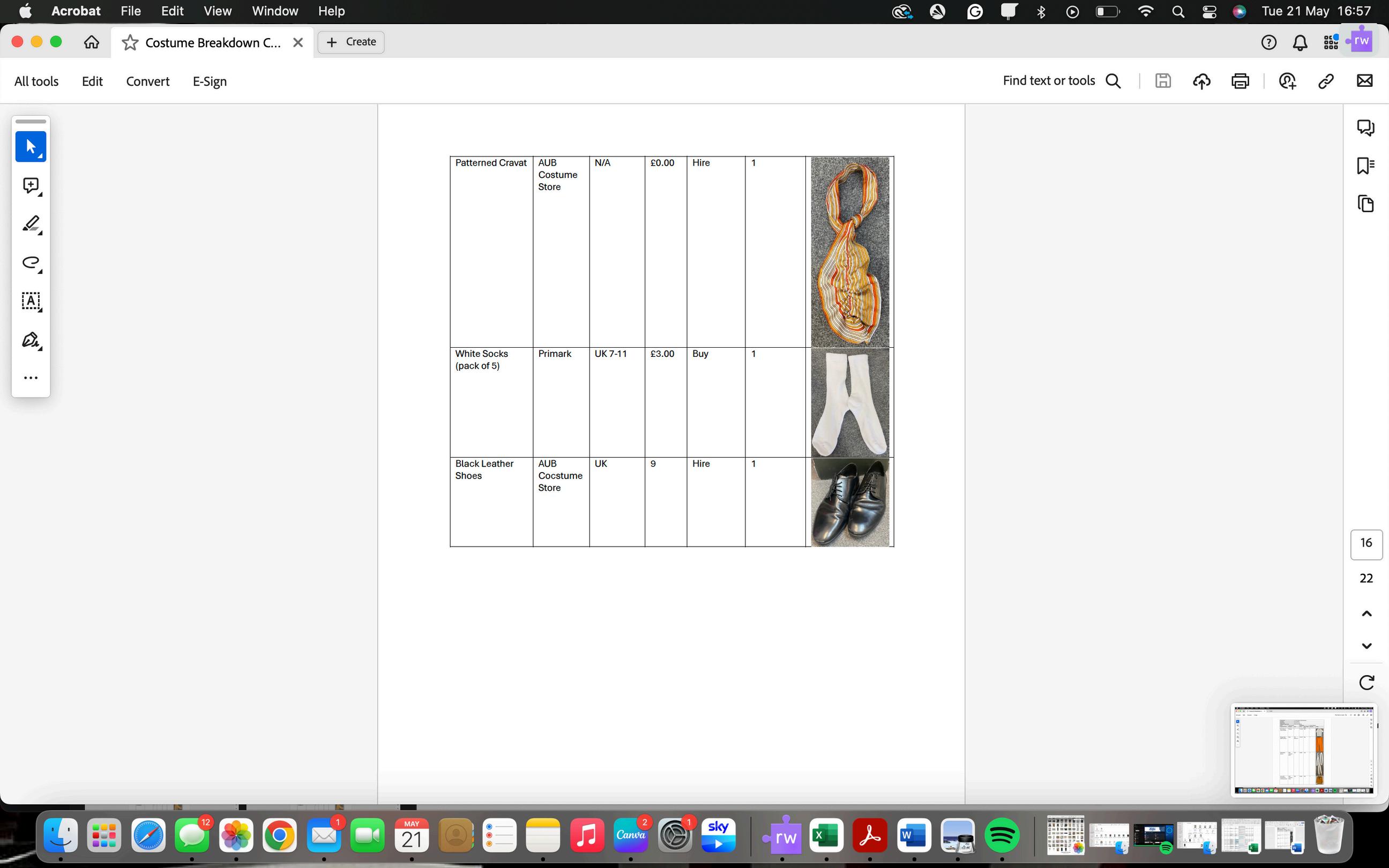Image resolution: width=1389 pixels, height=868 pixels.
Task: Go to the previous page chevron
Action: tap(1366, 613)
